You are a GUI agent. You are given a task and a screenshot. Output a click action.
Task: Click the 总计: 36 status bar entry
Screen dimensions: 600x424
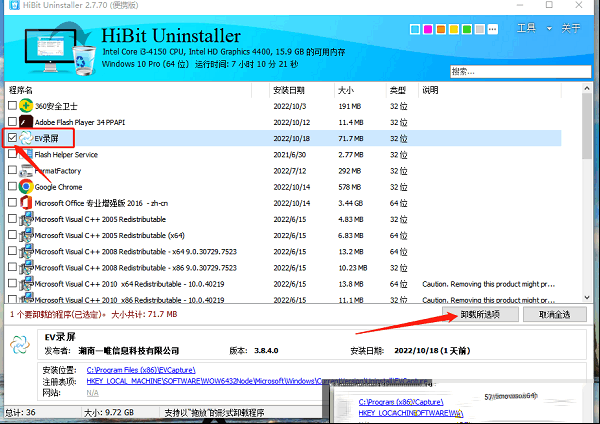point(20,413)
